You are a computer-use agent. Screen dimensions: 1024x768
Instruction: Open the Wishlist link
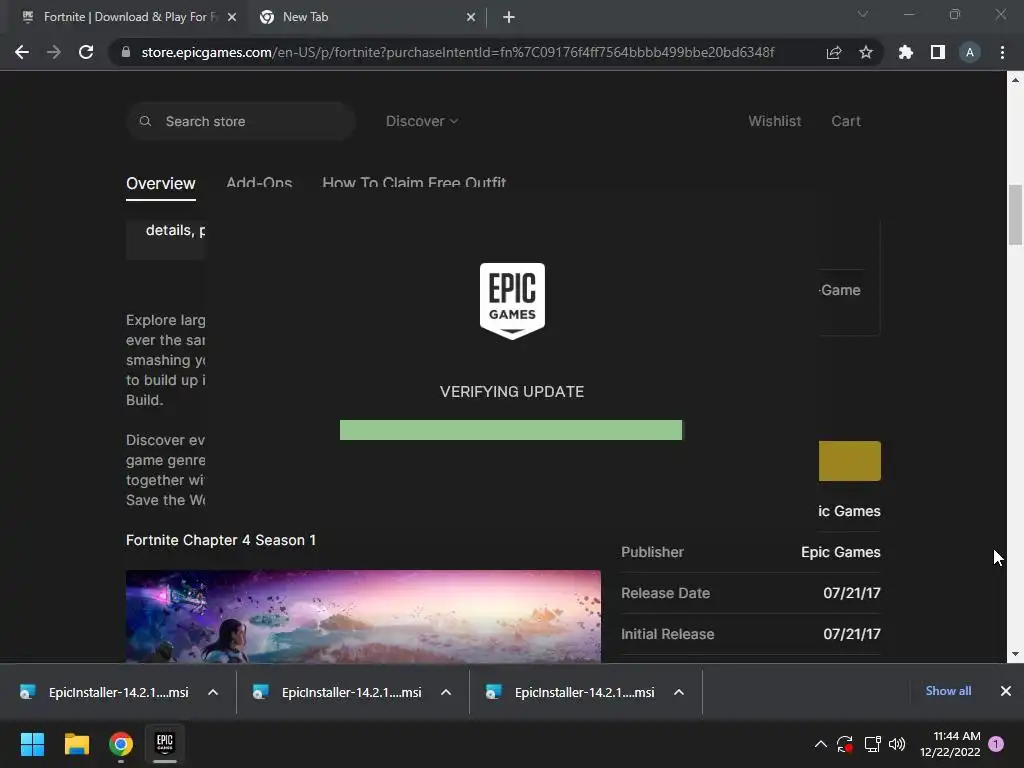[x=775, y=121]
